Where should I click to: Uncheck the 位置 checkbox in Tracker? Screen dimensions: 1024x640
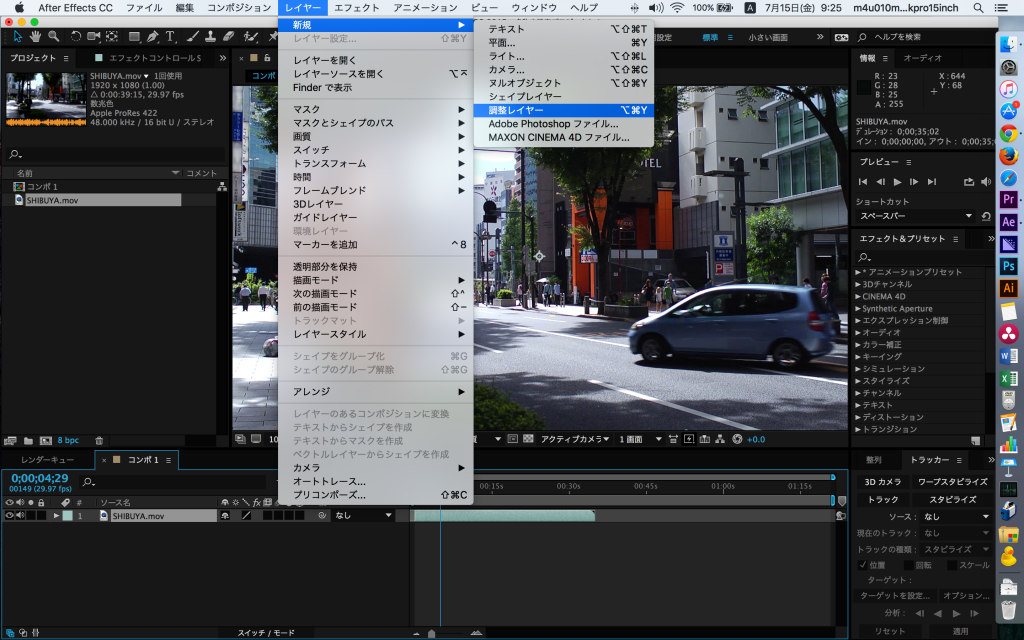pos(863,564)
